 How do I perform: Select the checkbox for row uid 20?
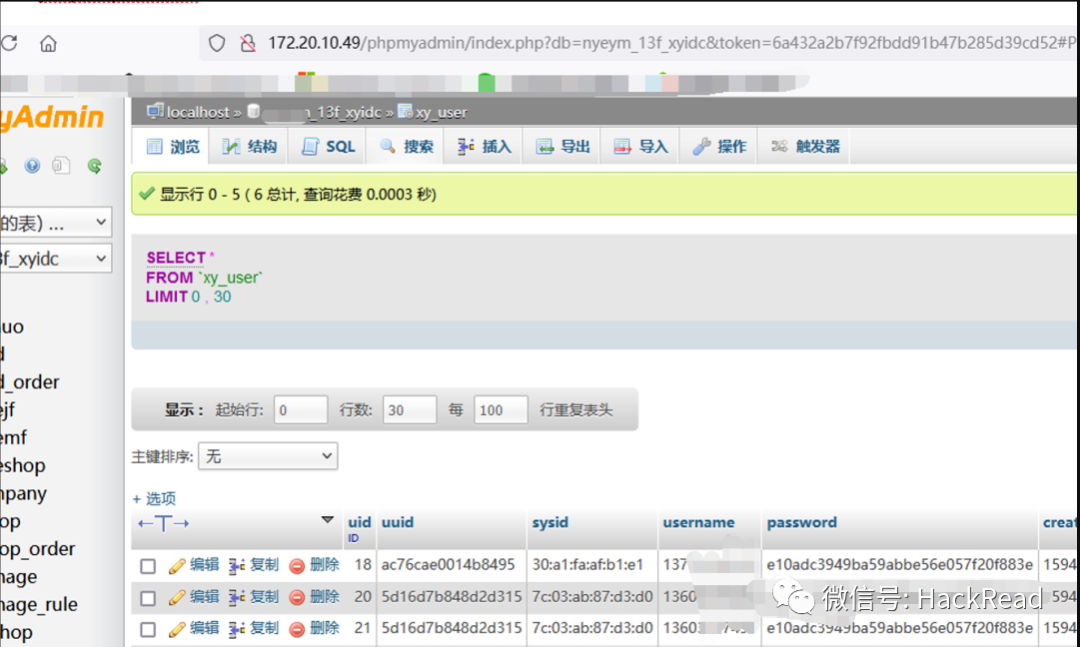point(147,597)
